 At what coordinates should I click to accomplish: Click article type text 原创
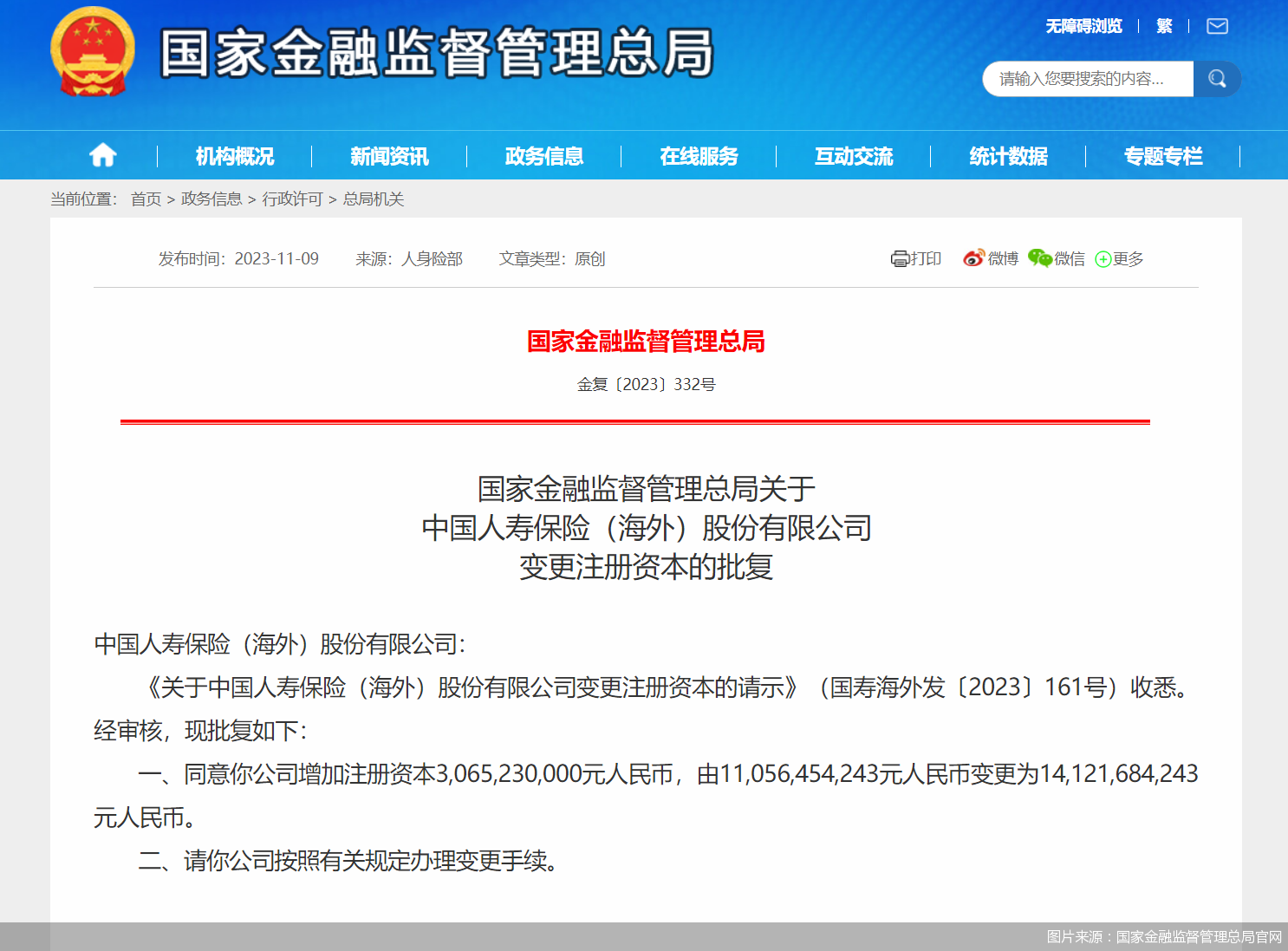pyautogui.click(x=589, y=259)
